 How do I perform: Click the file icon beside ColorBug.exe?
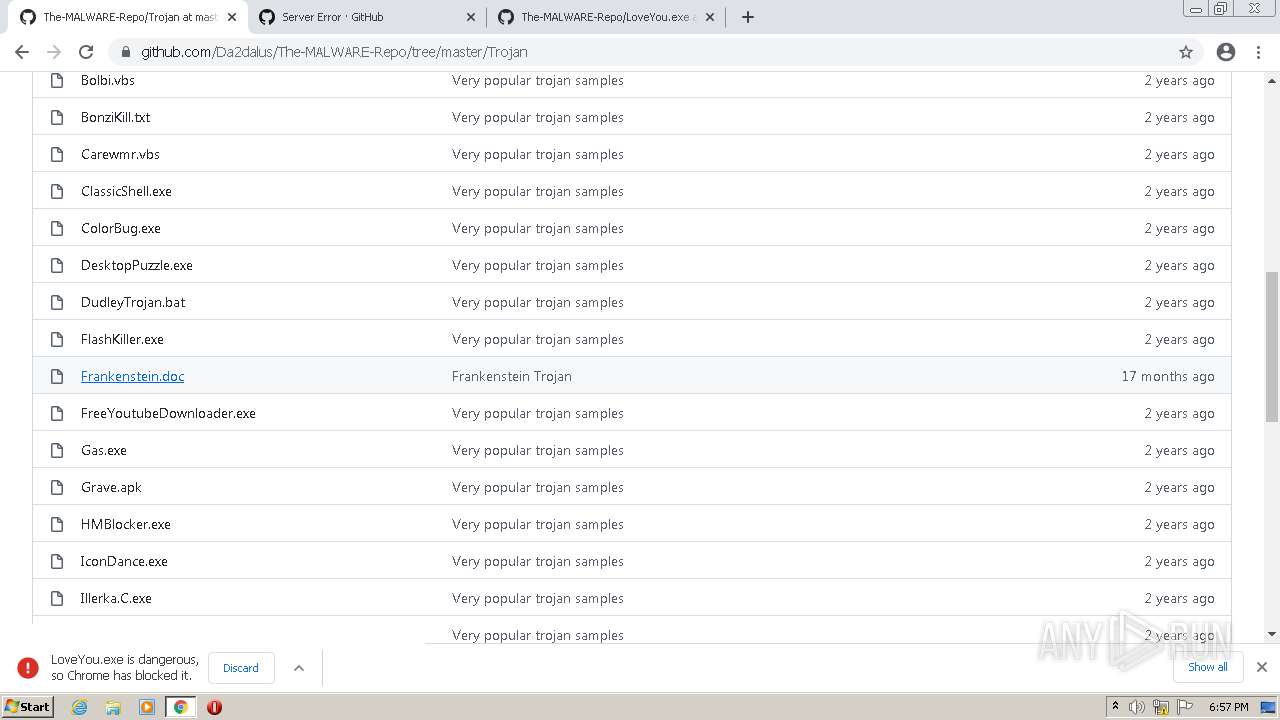57,228
